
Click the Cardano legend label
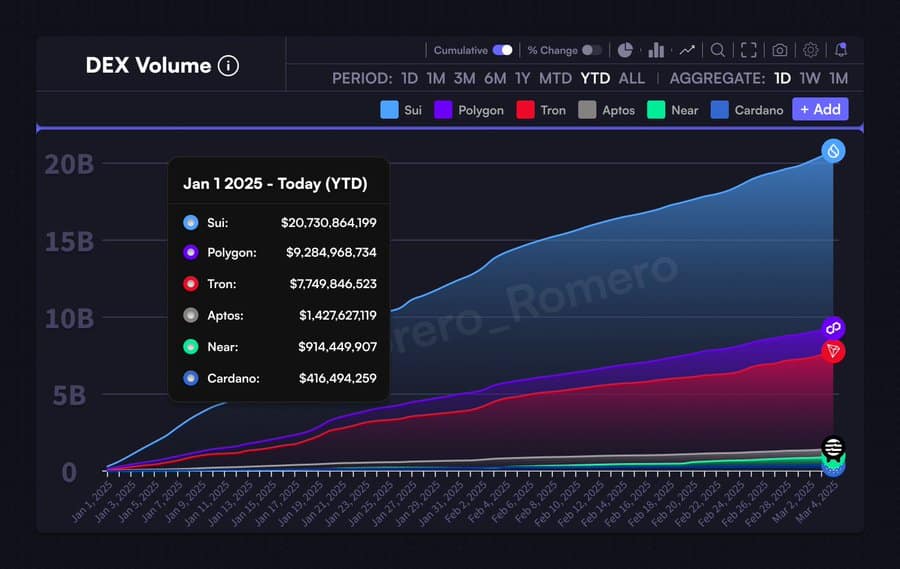coord(759,110)
